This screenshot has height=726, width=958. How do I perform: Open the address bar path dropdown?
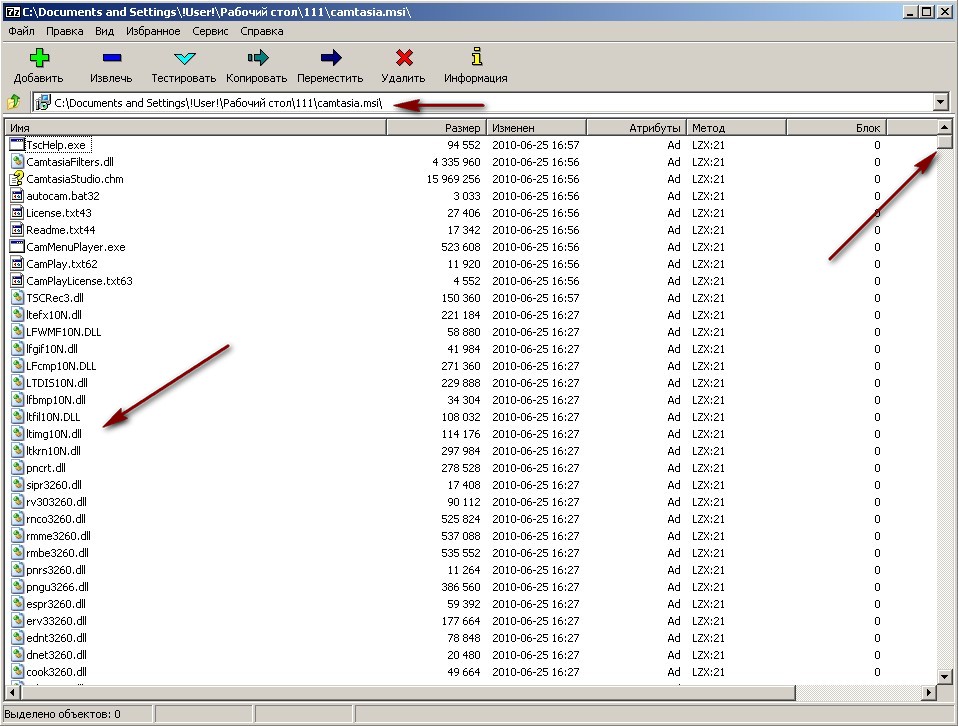(x=941, y=102)
